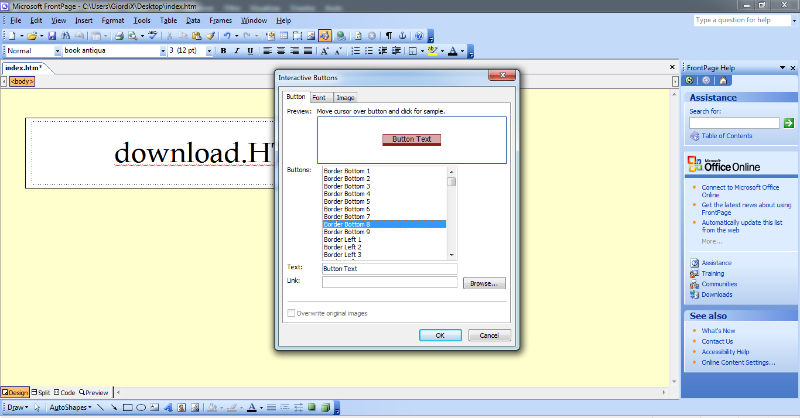Open the font name dropdown
This screenshot has width=800, height=418.
coord(160,50)
